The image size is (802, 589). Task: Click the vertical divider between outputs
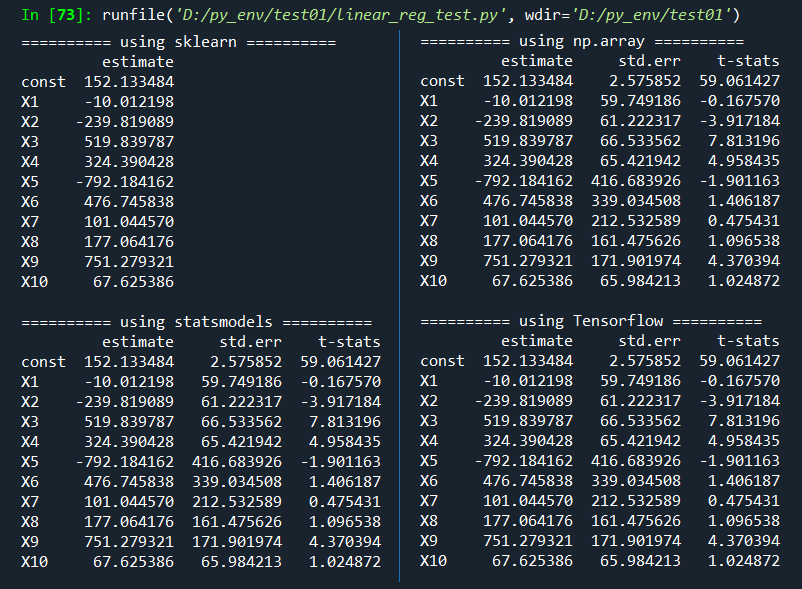tap(399, 306)
